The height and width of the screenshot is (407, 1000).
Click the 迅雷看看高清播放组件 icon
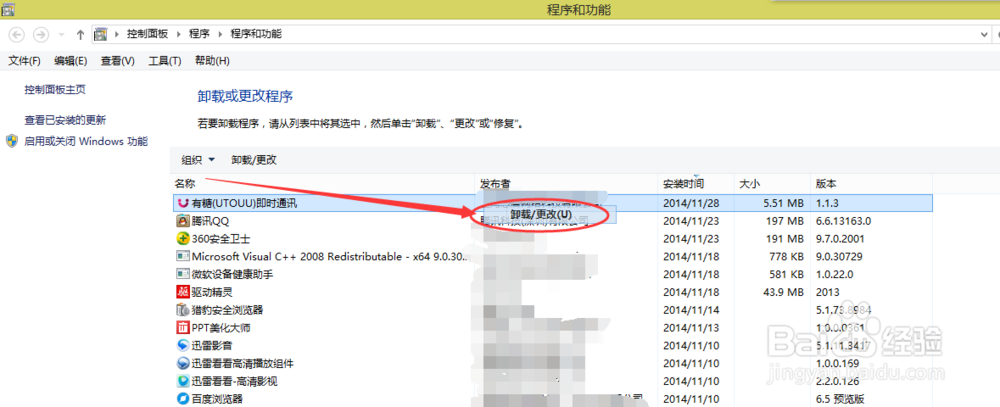pyautogui.click(x=183, y=364)
